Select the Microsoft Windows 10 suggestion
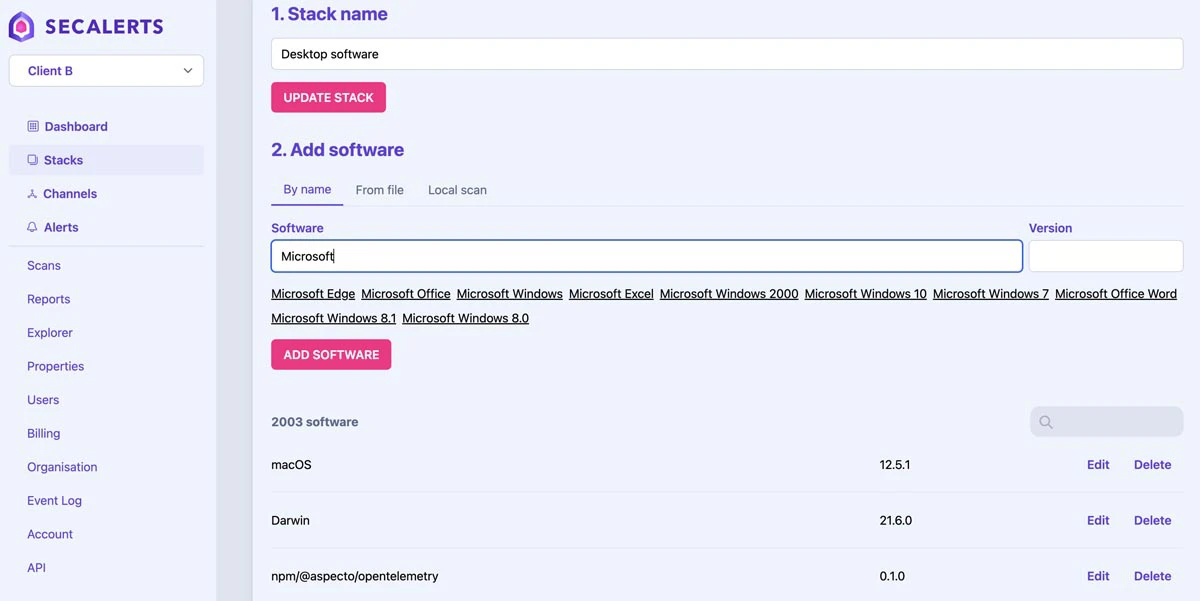The width and height of the screenshot is (1200, 601). coord(865,293)
